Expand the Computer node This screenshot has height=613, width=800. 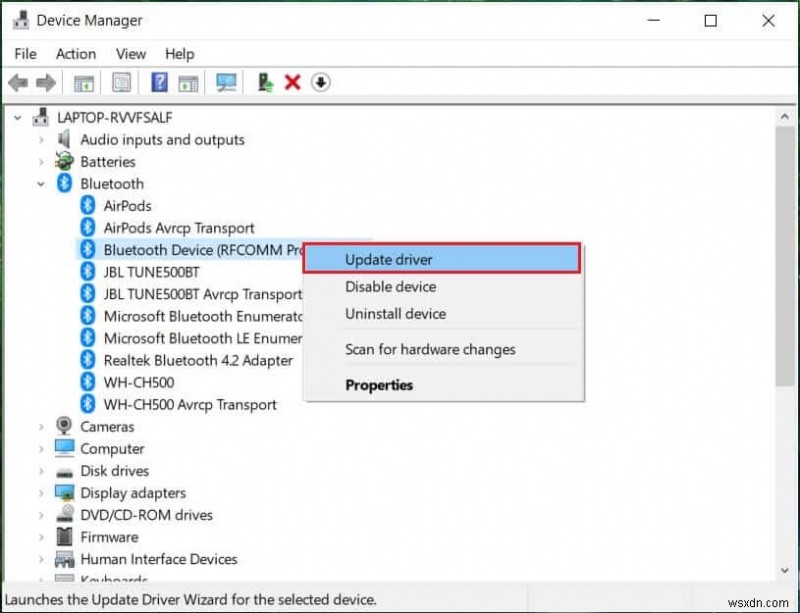coord(41,449)
